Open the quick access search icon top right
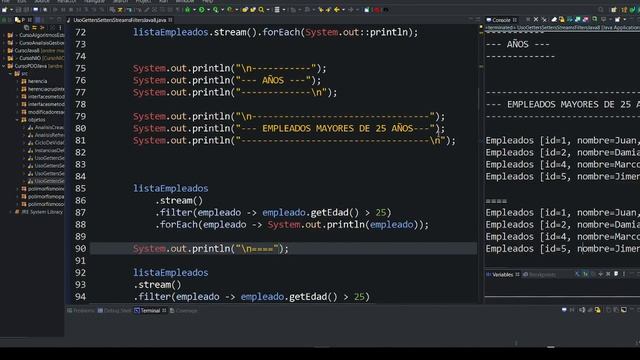This screenshot has height=360, width=640. pos(601,10)
